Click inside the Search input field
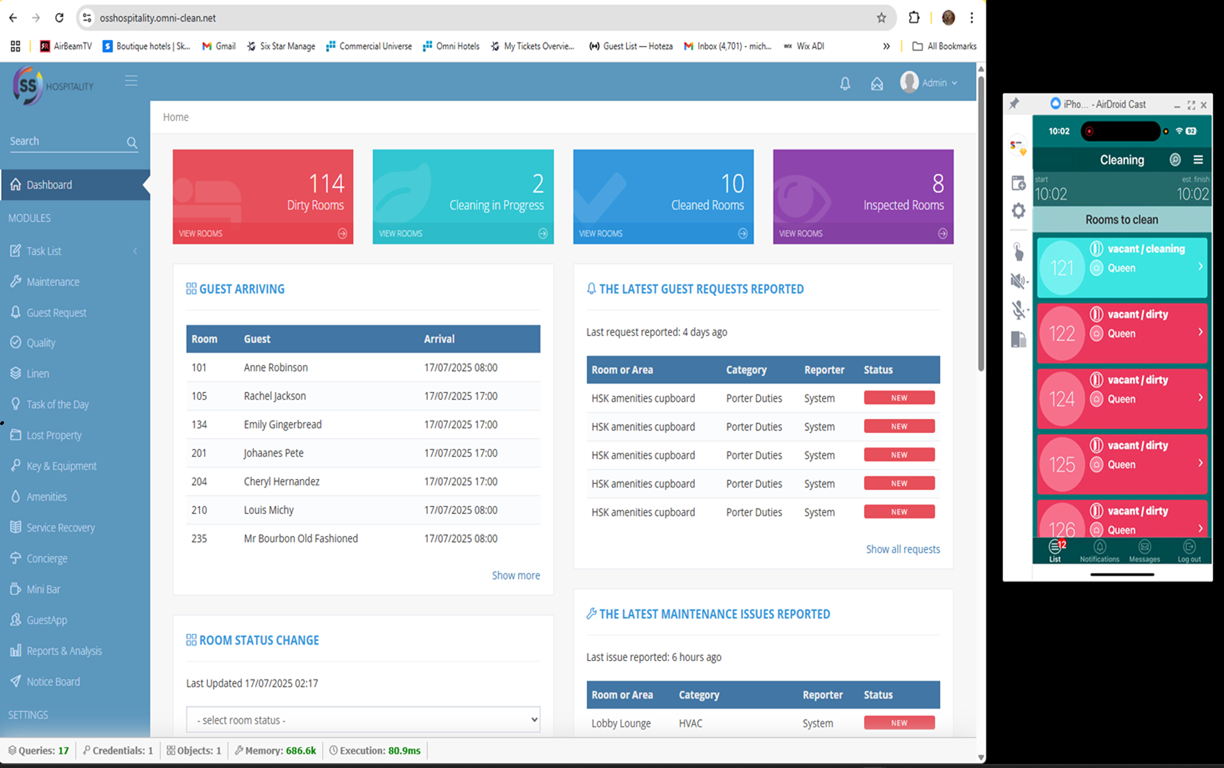The image size is (1224, 768). click(60, 141)
